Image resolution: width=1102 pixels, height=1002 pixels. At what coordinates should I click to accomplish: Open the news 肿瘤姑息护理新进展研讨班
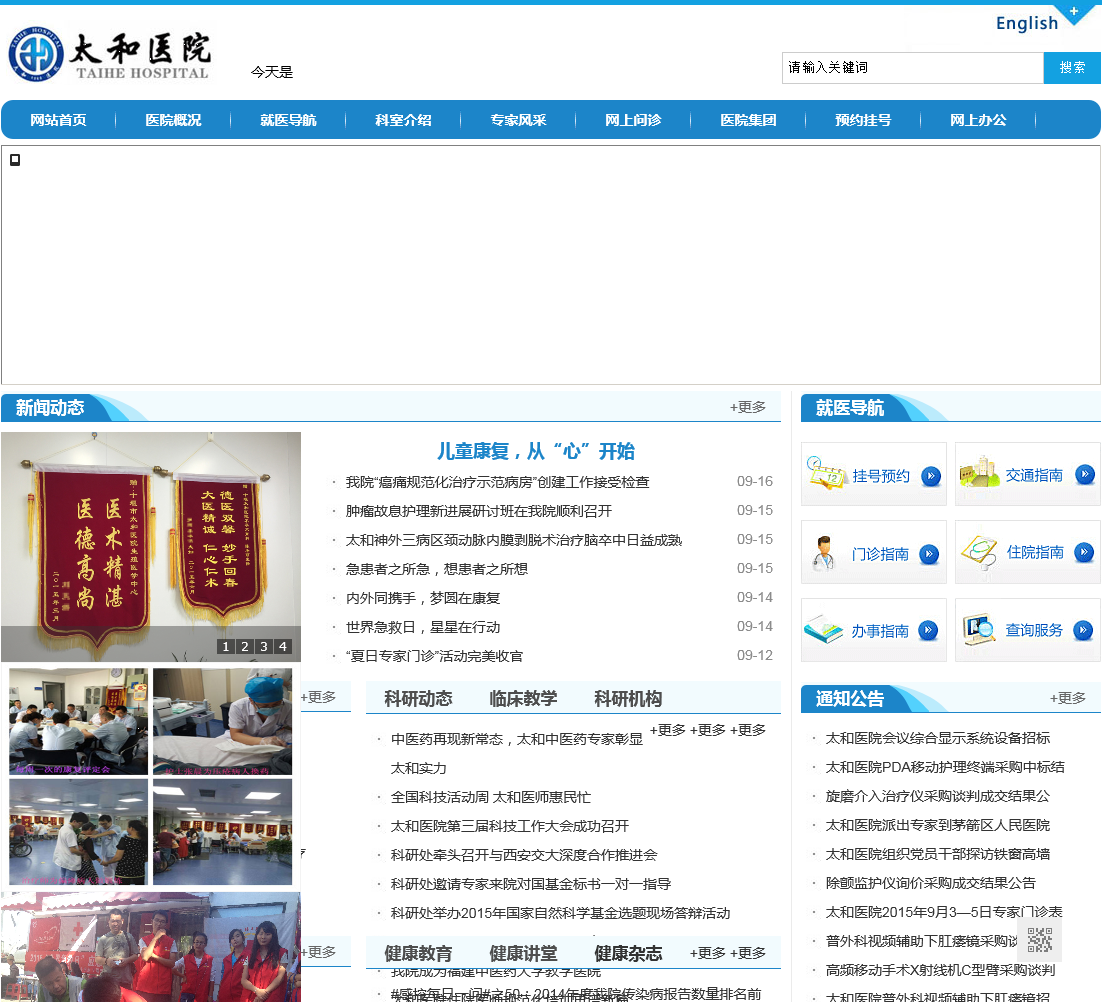click(x=479, y=511)
